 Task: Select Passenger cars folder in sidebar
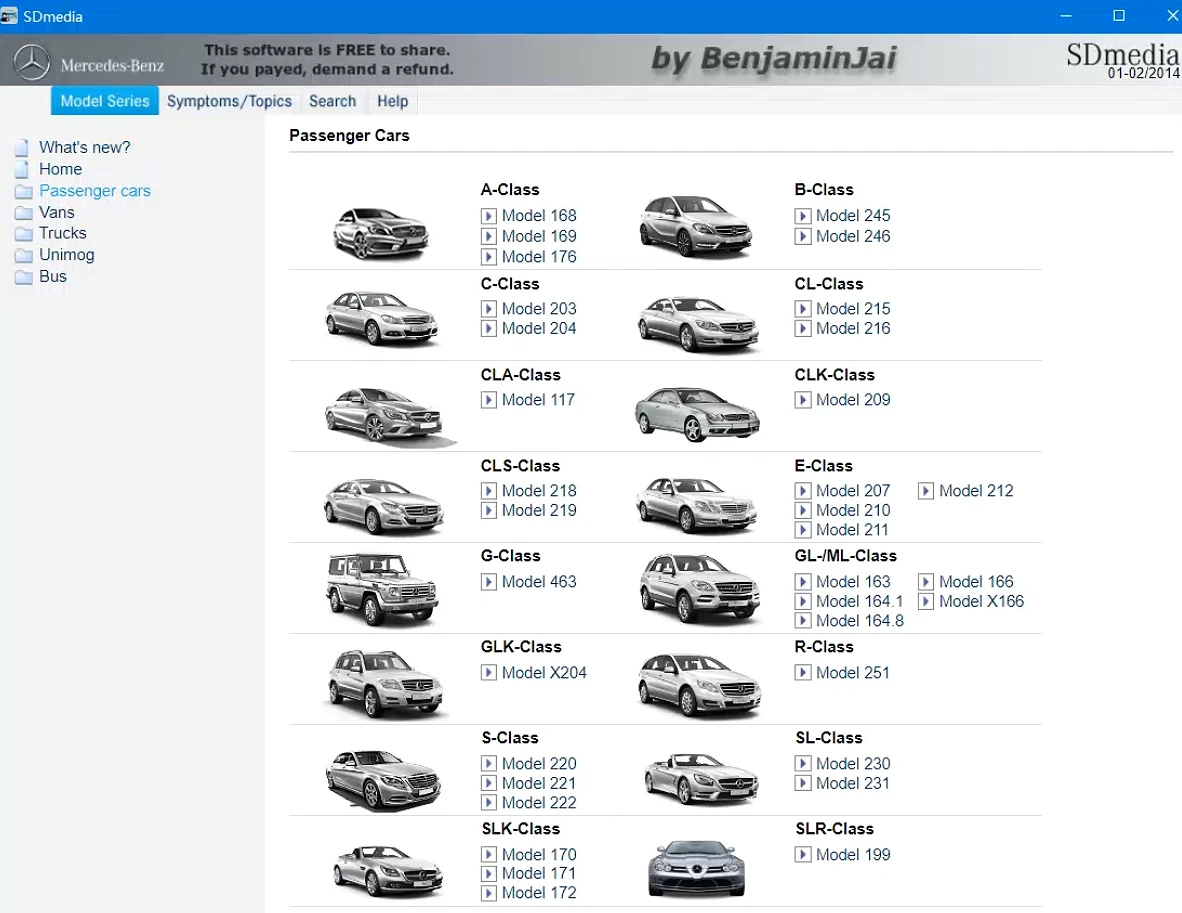[x=95, y=191]
